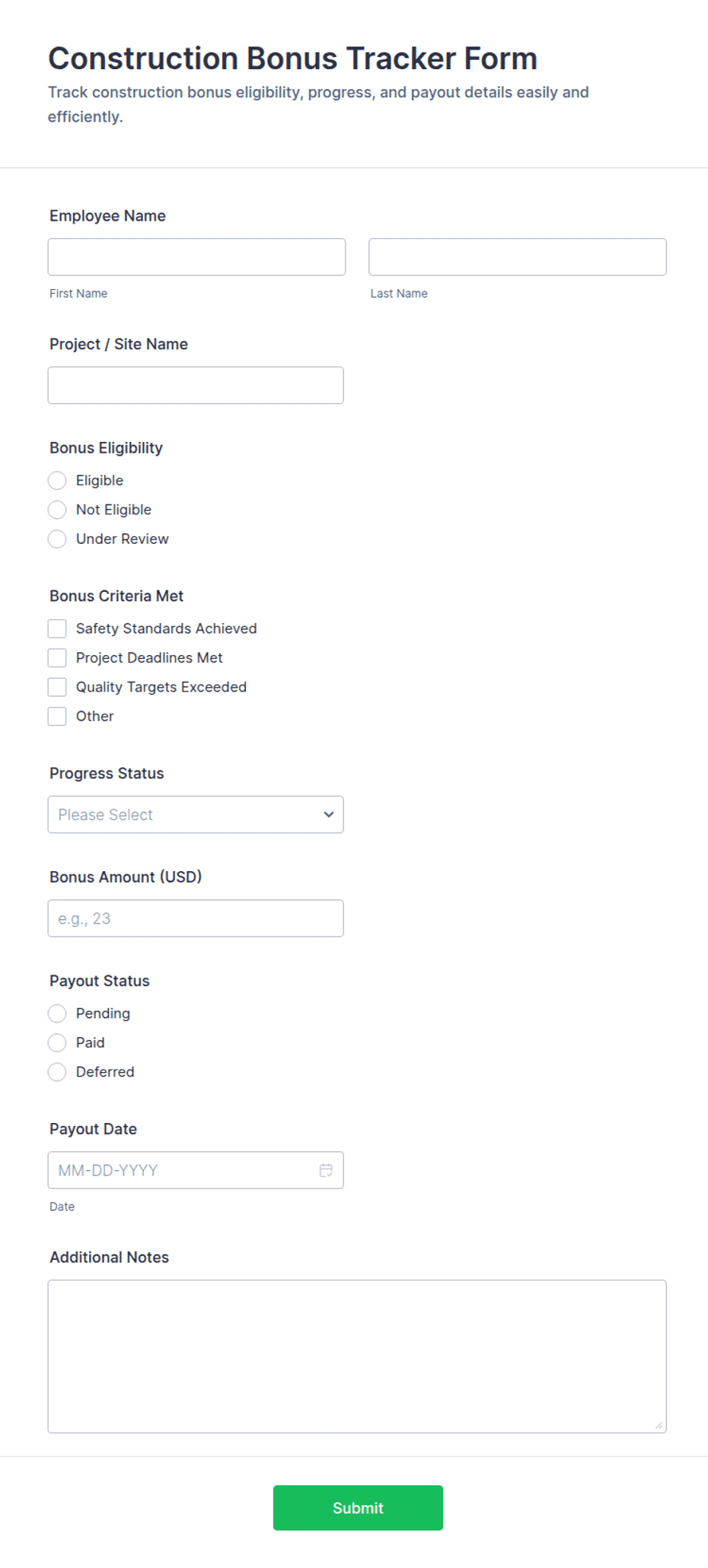Choose Deferred payout status

[x=57, y=1072]
